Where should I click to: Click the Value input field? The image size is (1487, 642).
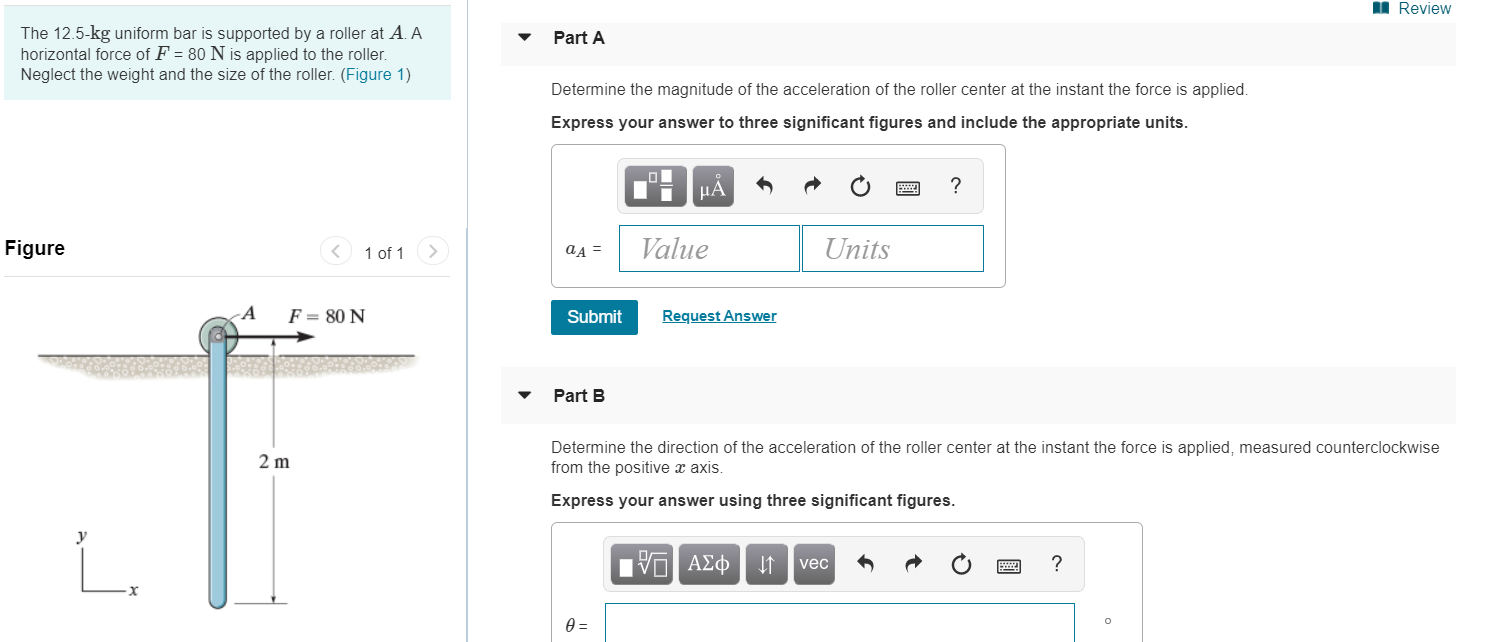pyautogui.click(x=709, y=248)
